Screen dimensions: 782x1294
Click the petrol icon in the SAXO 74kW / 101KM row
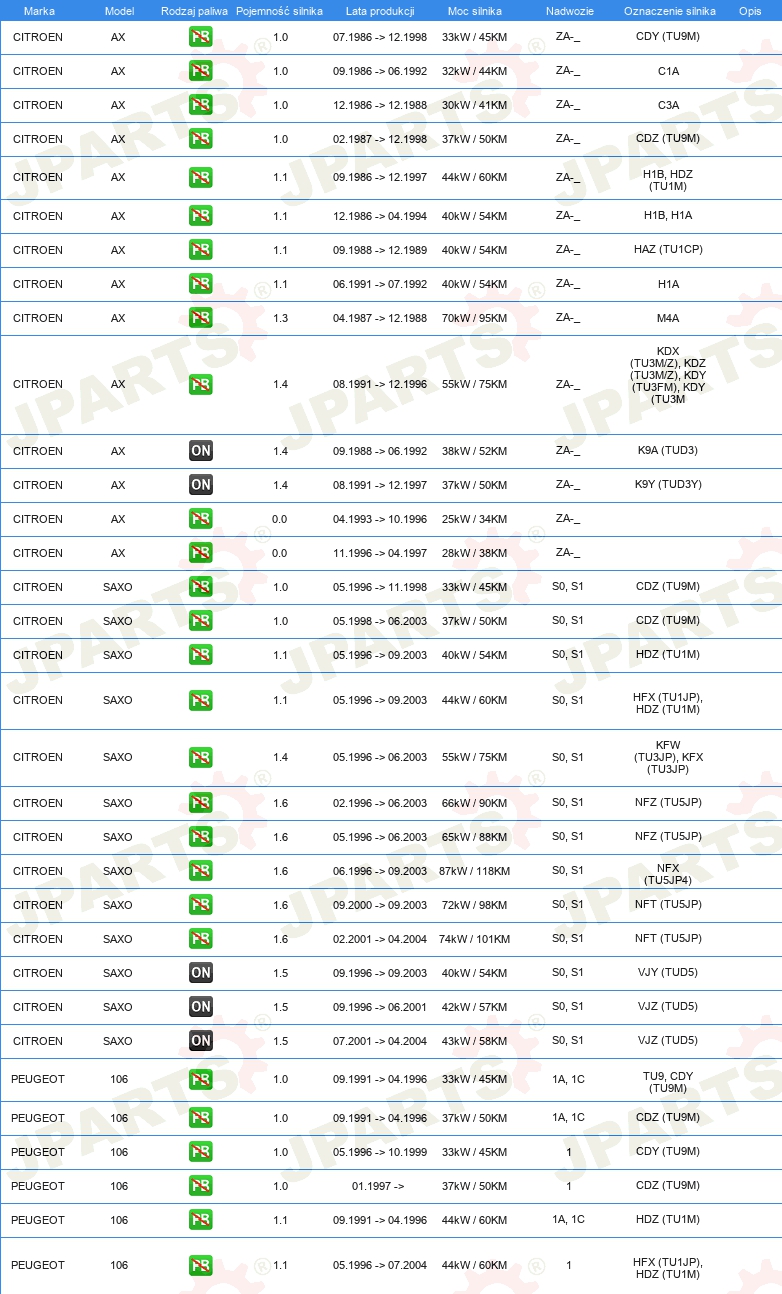tap(201, 939)
